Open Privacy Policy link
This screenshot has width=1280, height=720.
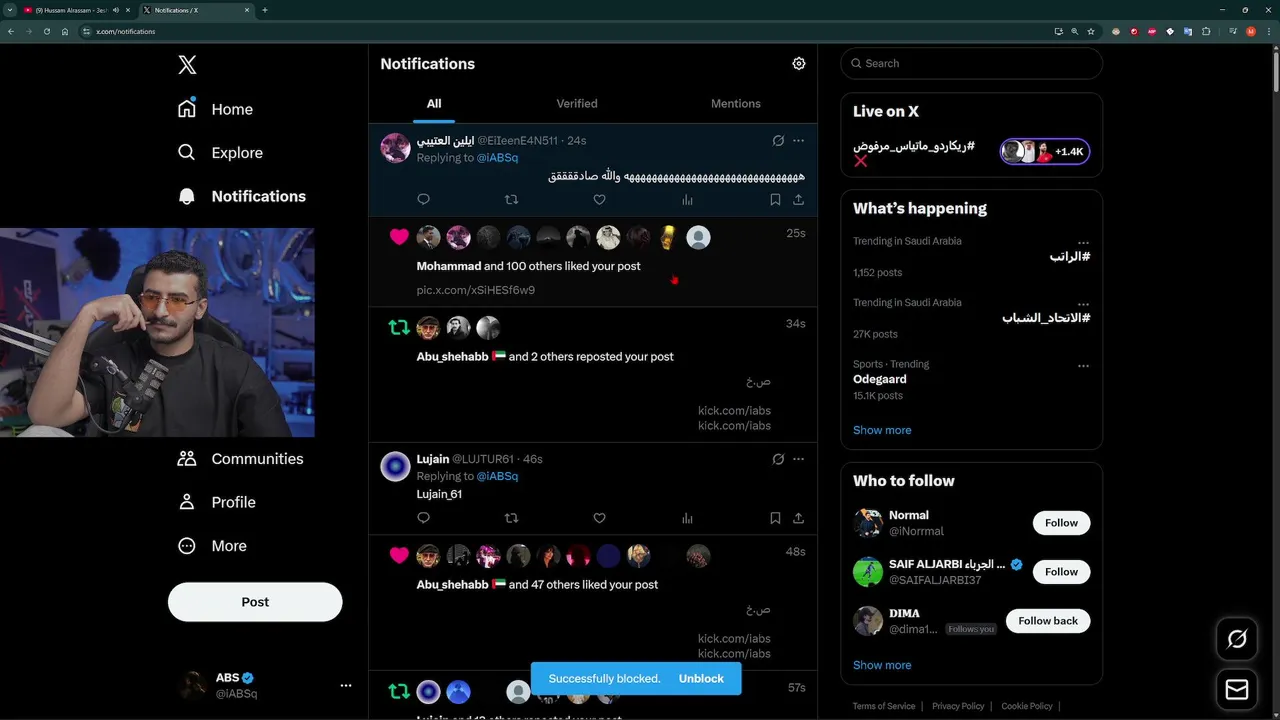958,706
